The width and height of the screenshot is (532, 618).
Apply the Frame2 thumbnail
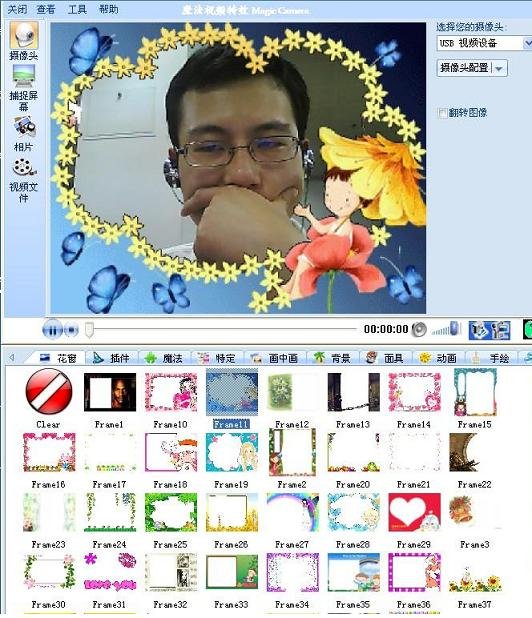(292, 452)
